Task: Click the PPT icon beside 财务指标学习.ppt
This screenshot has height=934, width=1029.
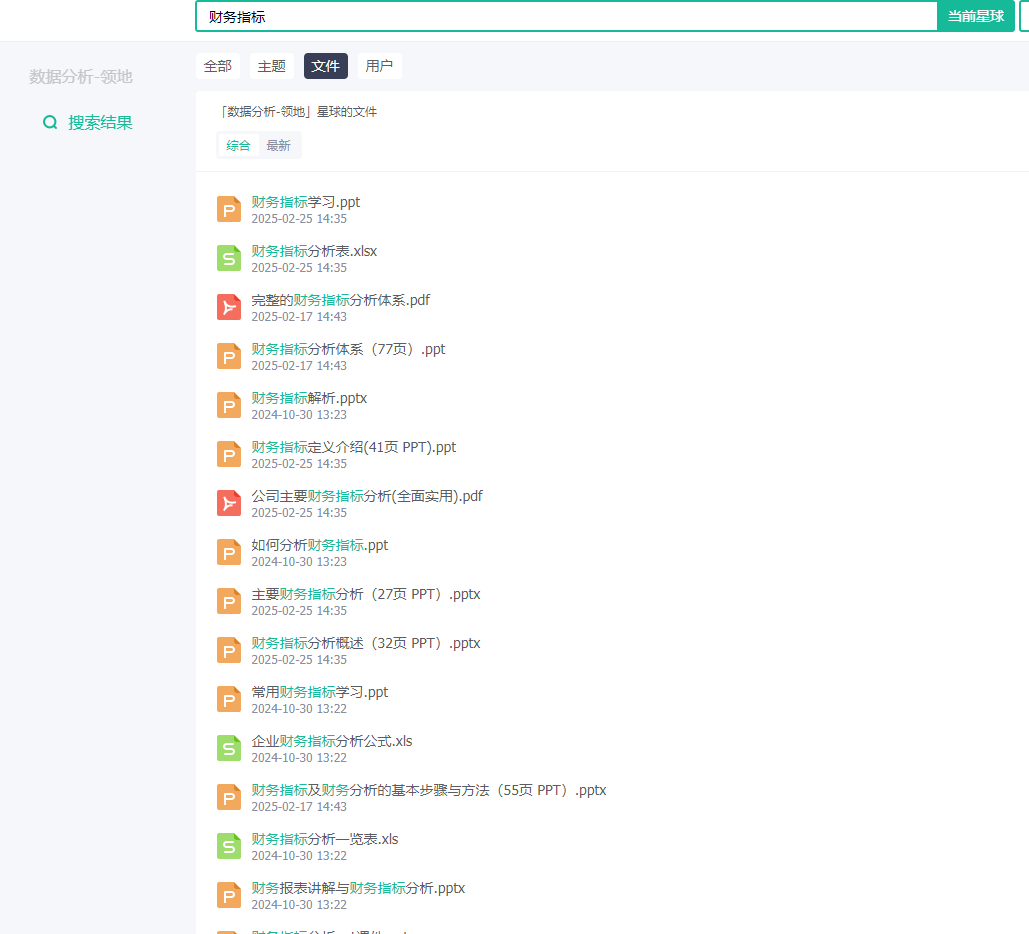Action: 229,209
